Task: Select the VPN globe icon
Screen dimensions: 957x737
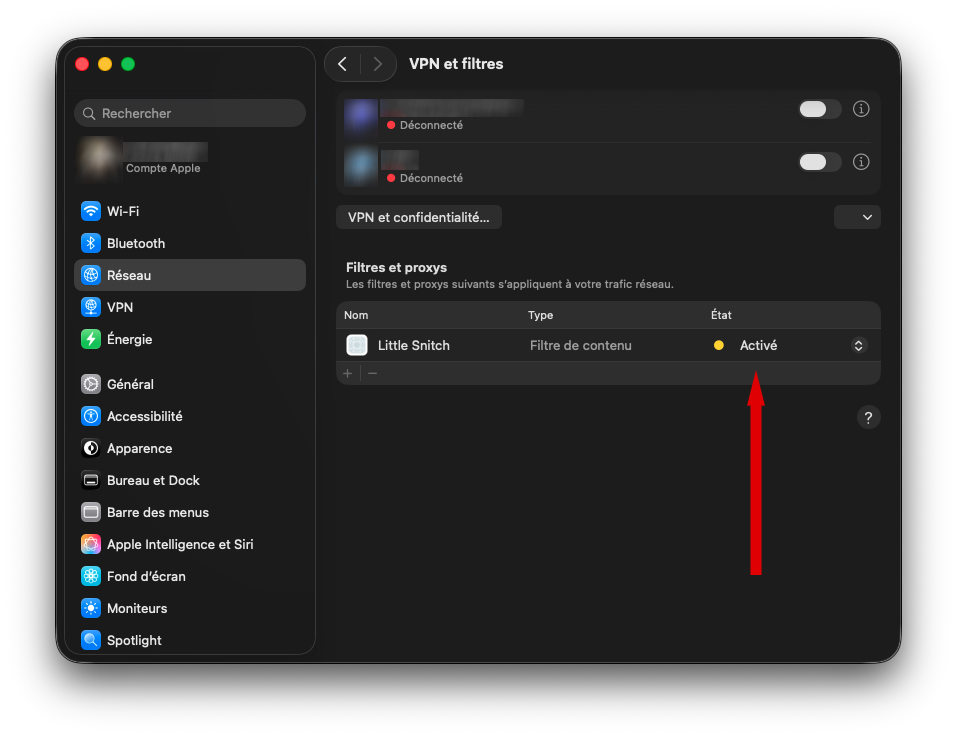Action: click(91, 307)
